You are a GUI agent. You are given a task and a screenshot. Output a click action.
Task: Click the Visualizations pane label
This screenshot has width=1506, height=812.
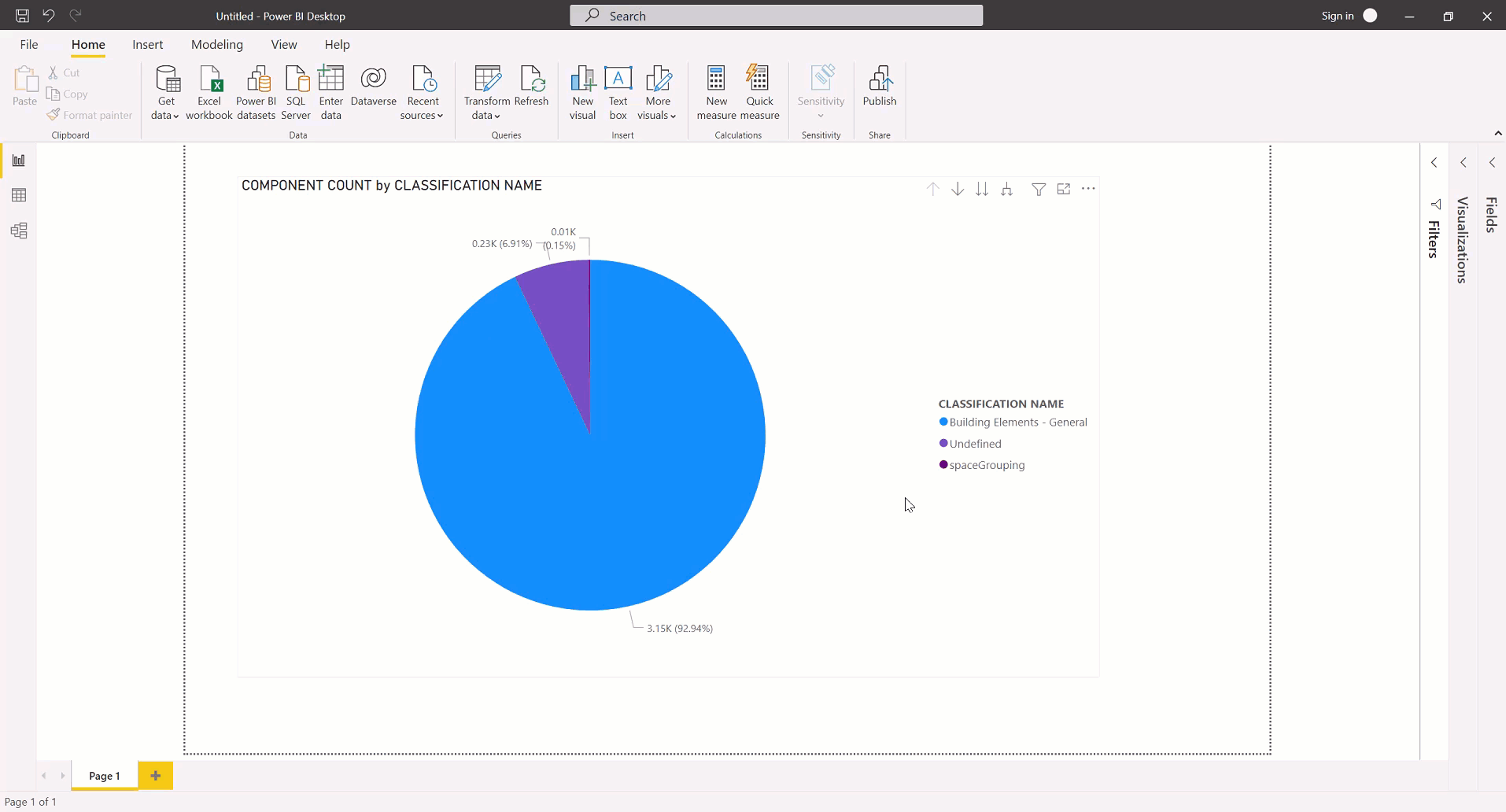point(1463,240)
